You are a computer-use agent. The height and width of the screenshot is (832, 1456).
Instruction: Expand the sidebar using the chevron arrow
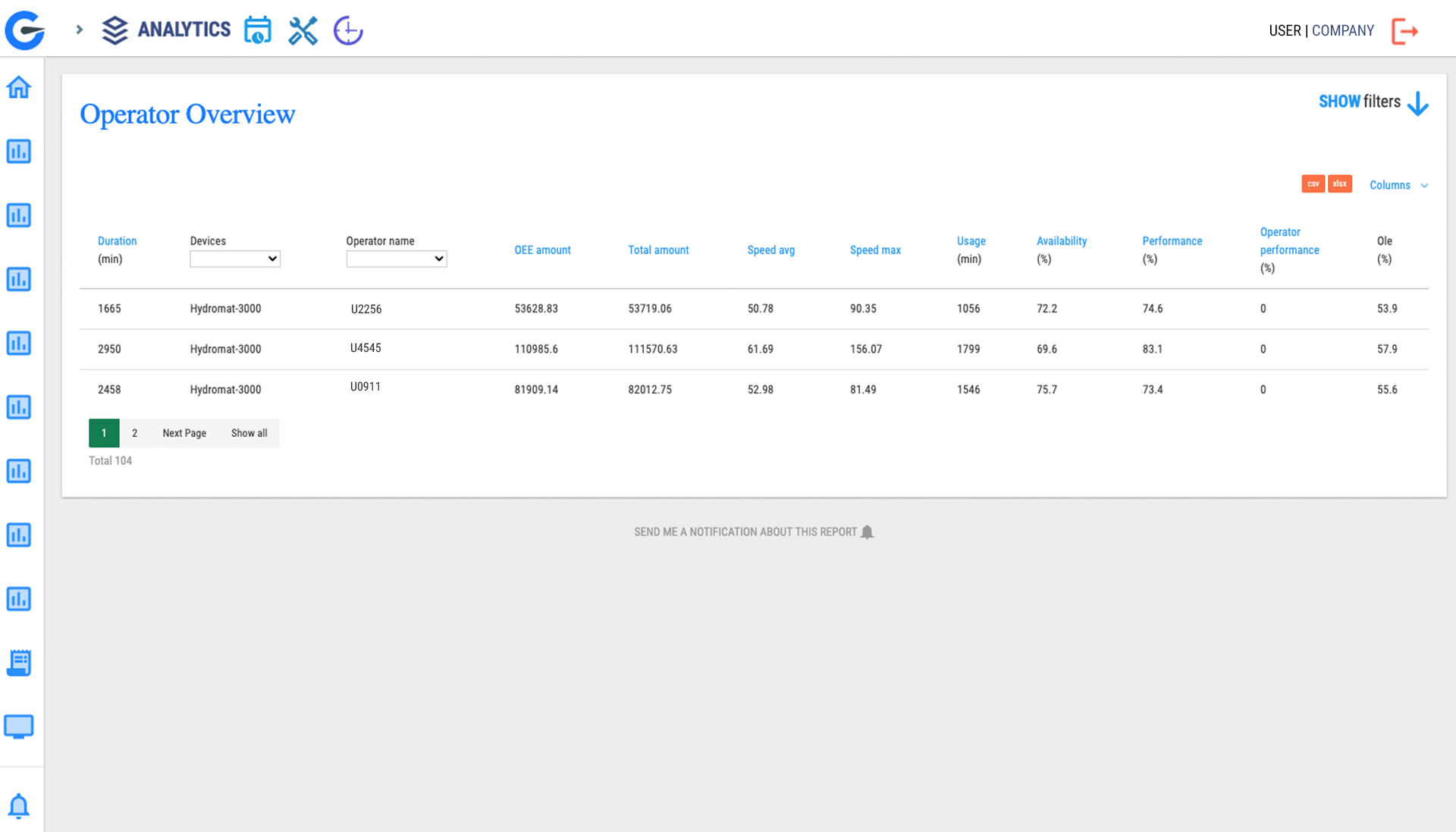point(78,30)
